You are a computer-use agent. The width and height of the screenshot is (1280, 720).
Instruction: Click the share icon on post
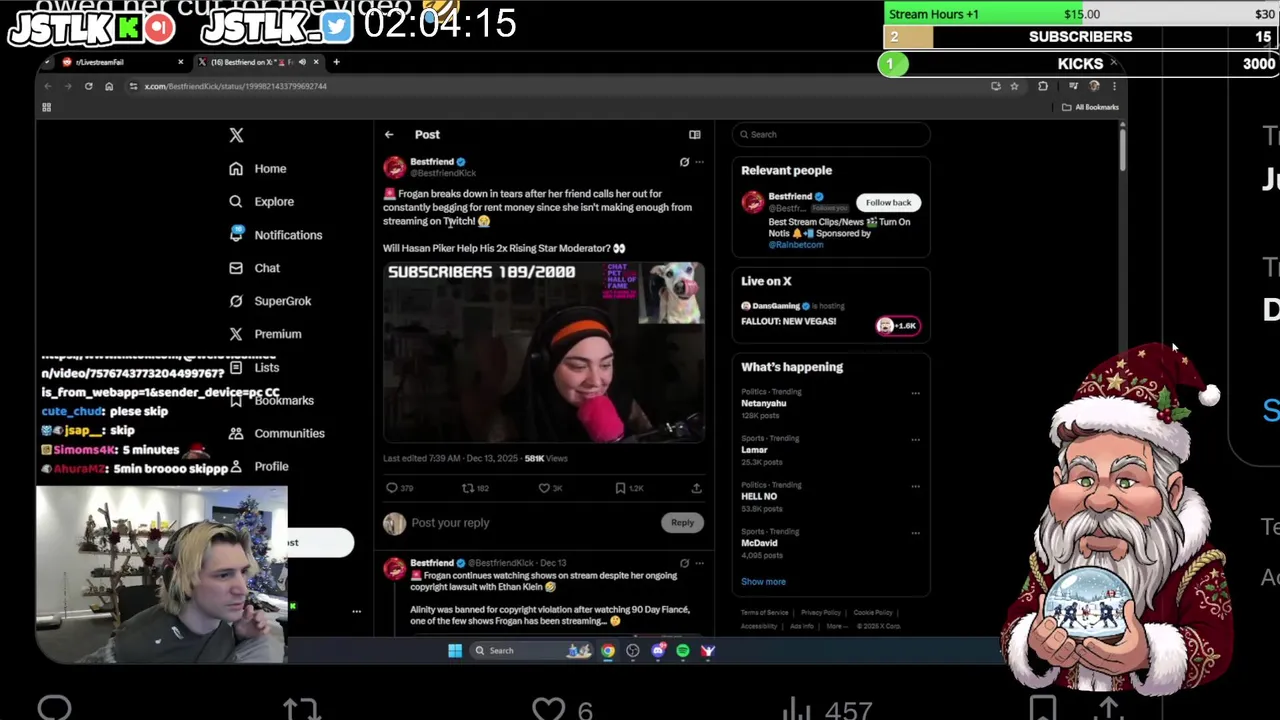click(x=696, y=488)
